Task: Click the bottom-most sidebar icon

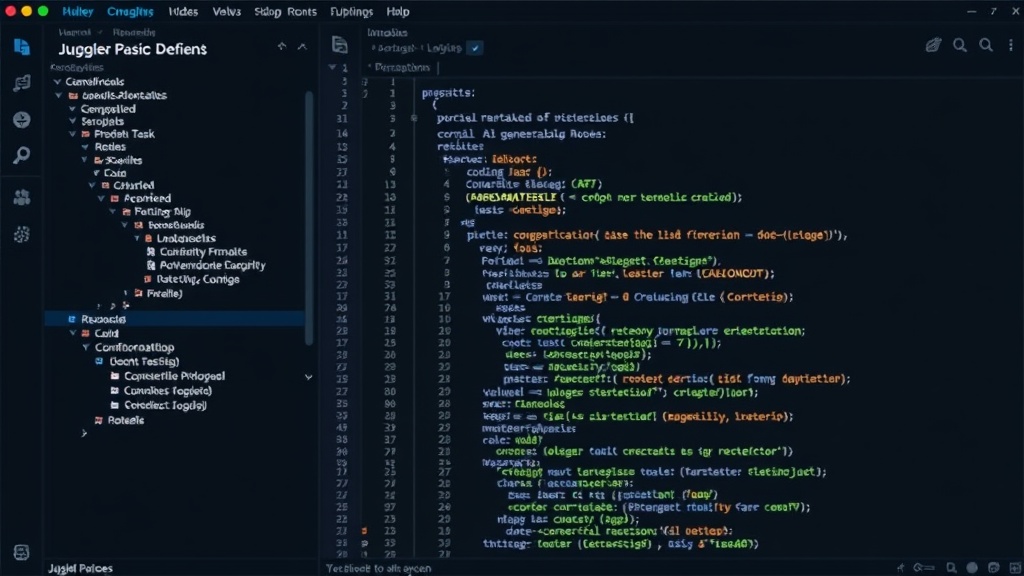Action: 22,552
